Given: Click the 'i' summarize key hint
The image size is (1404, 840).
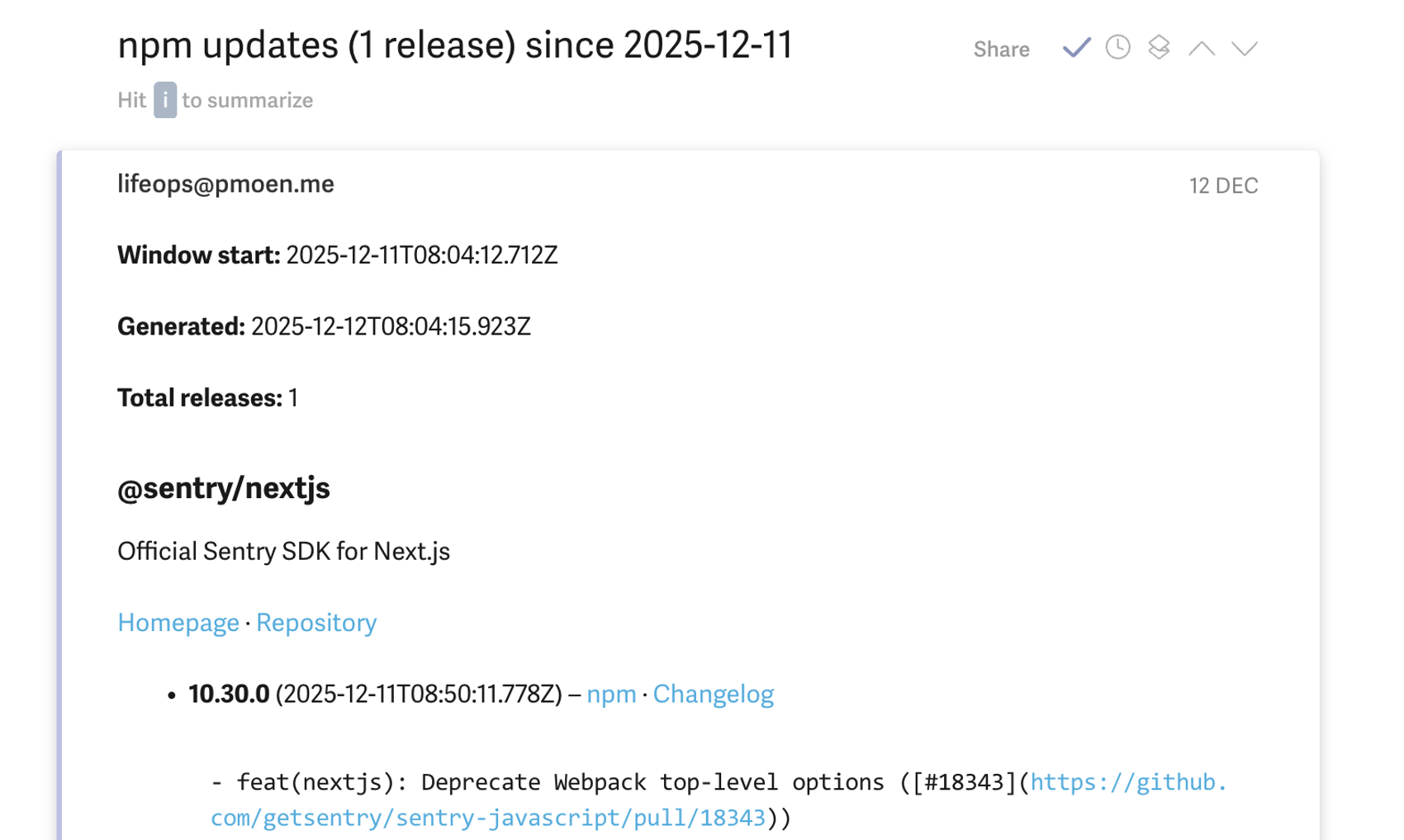Looking at the screenshot, I should point(165,100).
